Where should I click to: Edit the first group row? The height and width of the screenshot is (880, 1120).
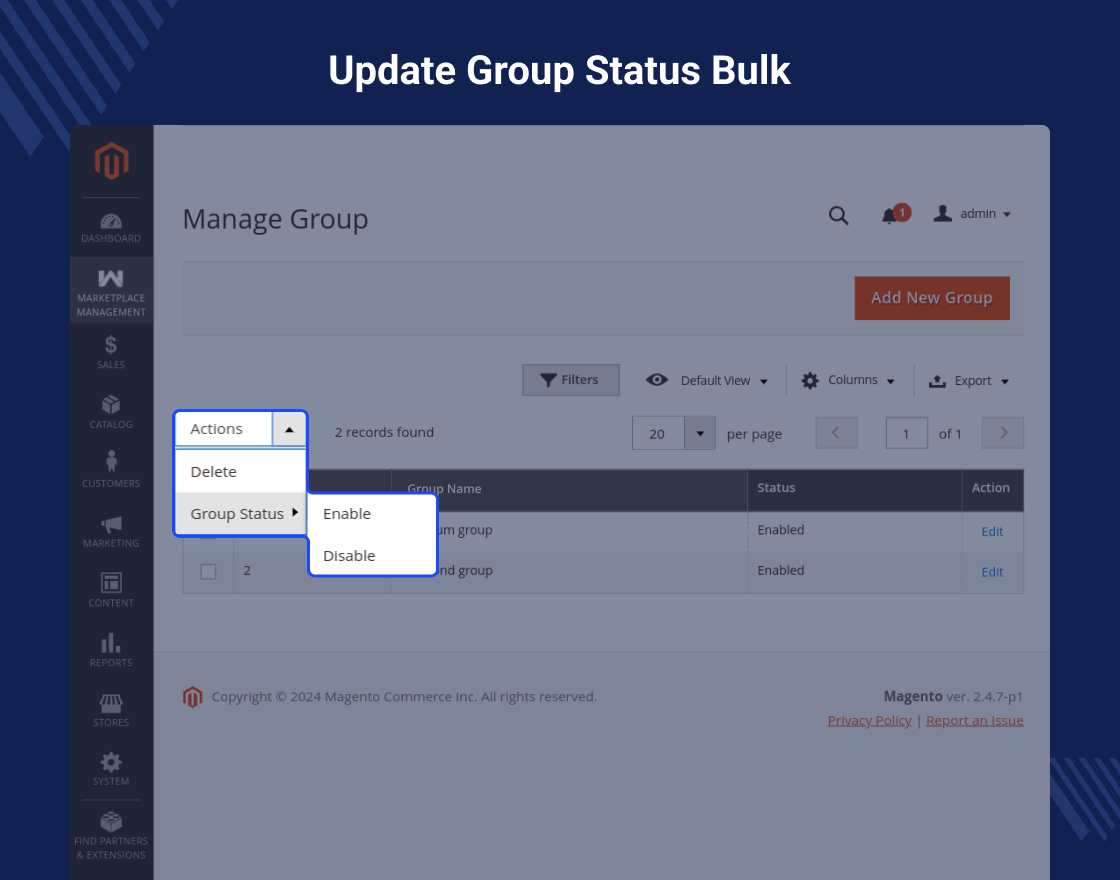pyautogui.click(x=992, y=531)
